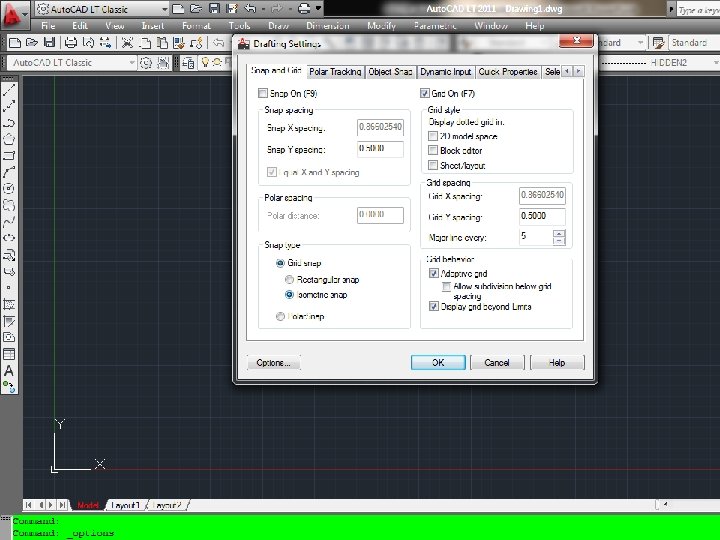The width and height of the screenshot is (720, 540).
Task: Select the Arc draw tool
Action: pos(9,172)
